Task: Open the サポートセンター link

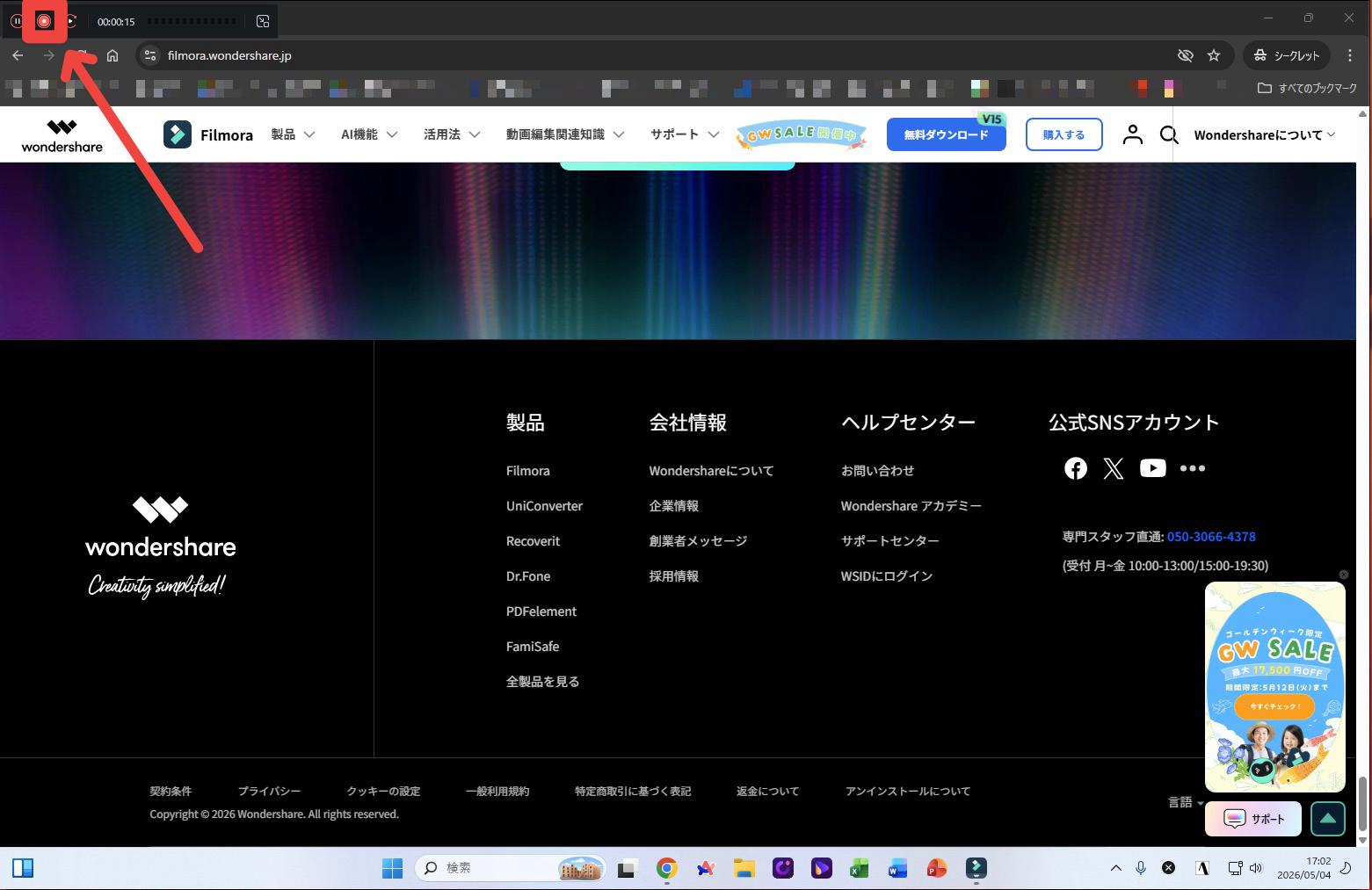Action: coord(889,541)
